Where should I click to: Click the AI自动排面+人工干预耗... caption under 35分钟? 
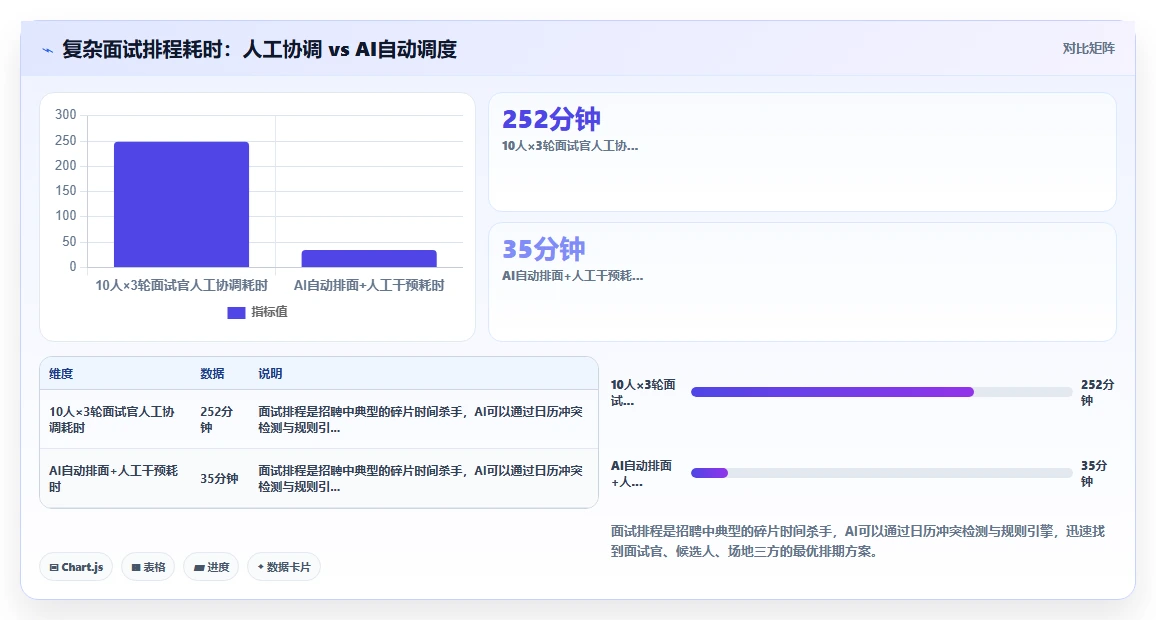click(573, 276)
